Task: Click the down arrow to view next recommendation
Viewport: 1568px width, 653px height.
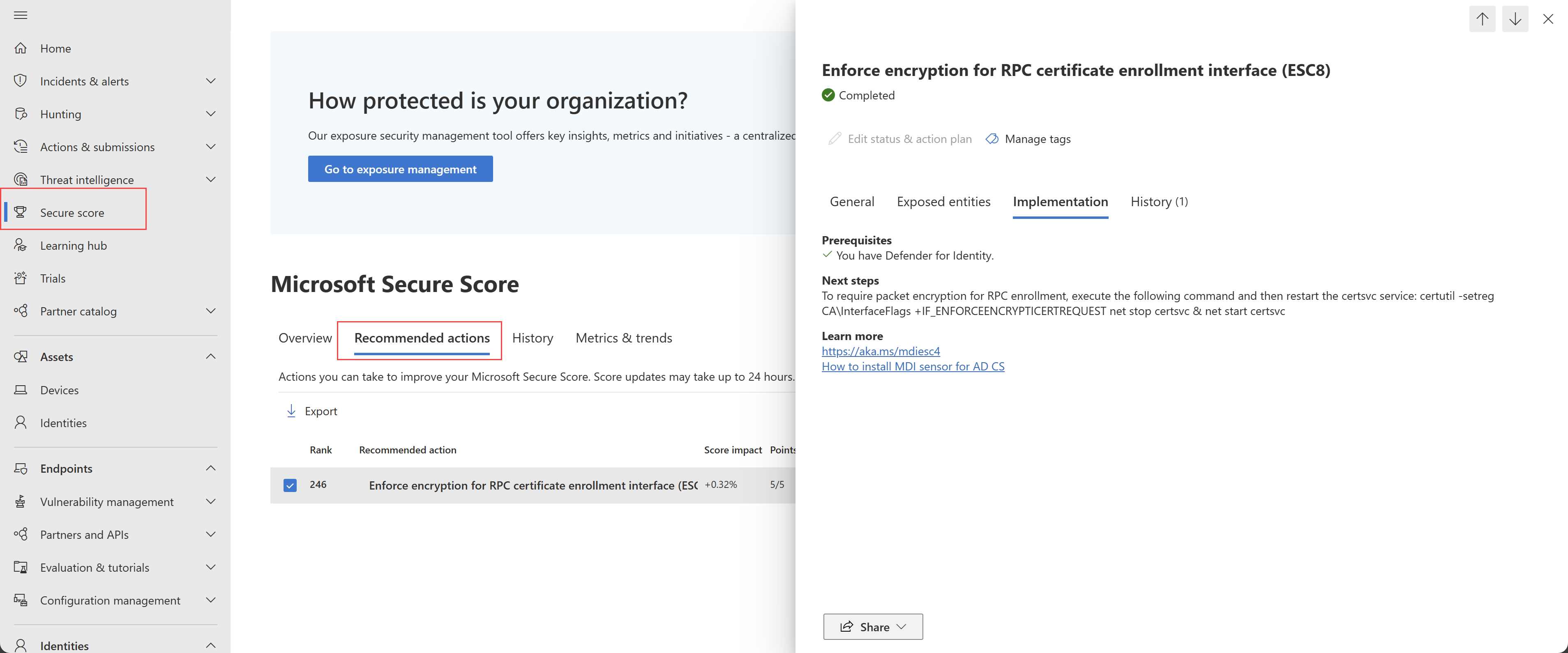Action: 1515,18
